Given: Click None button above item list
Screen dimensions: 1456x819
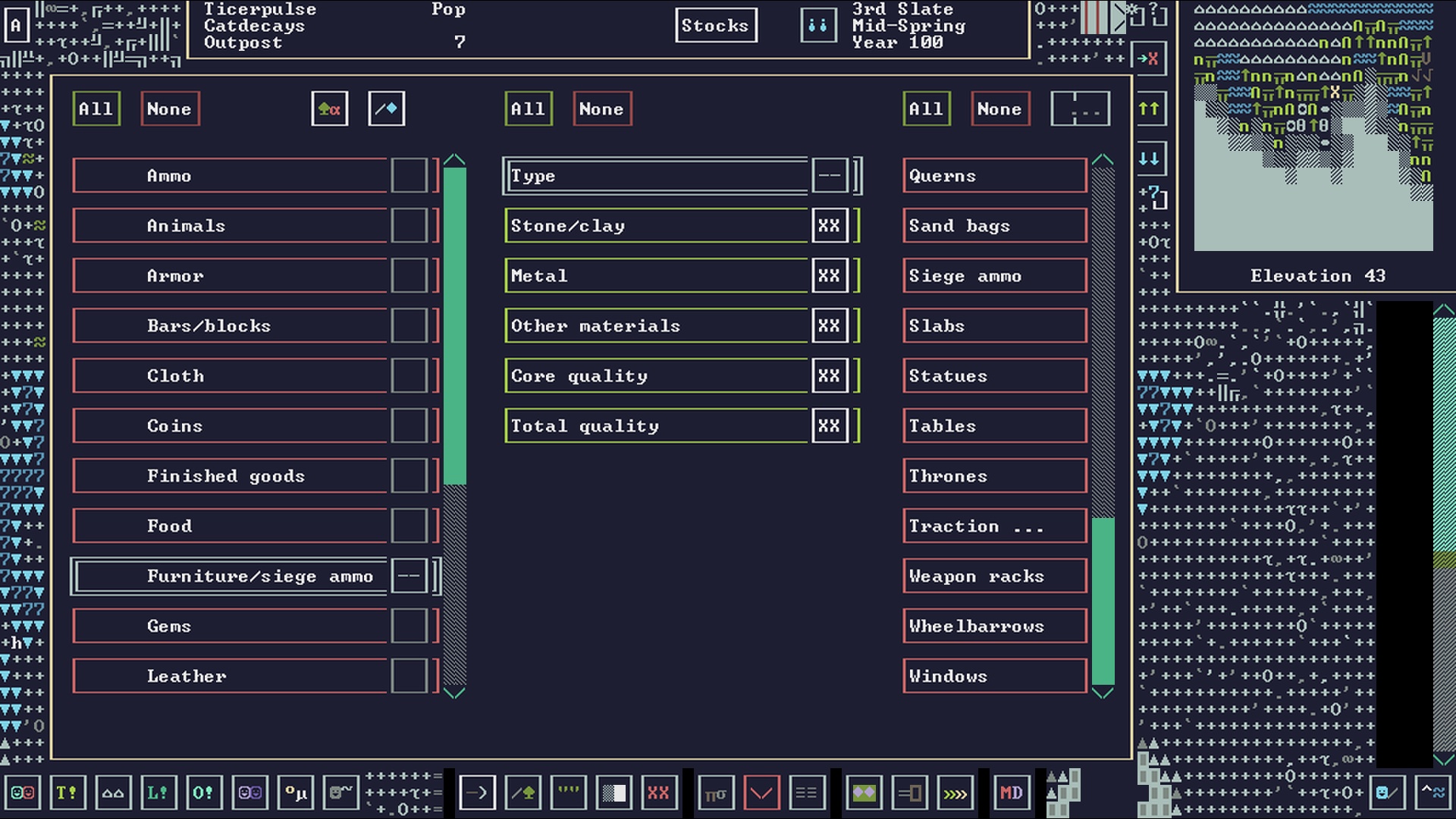Looking at the screenshot, I should coord(999,109).
